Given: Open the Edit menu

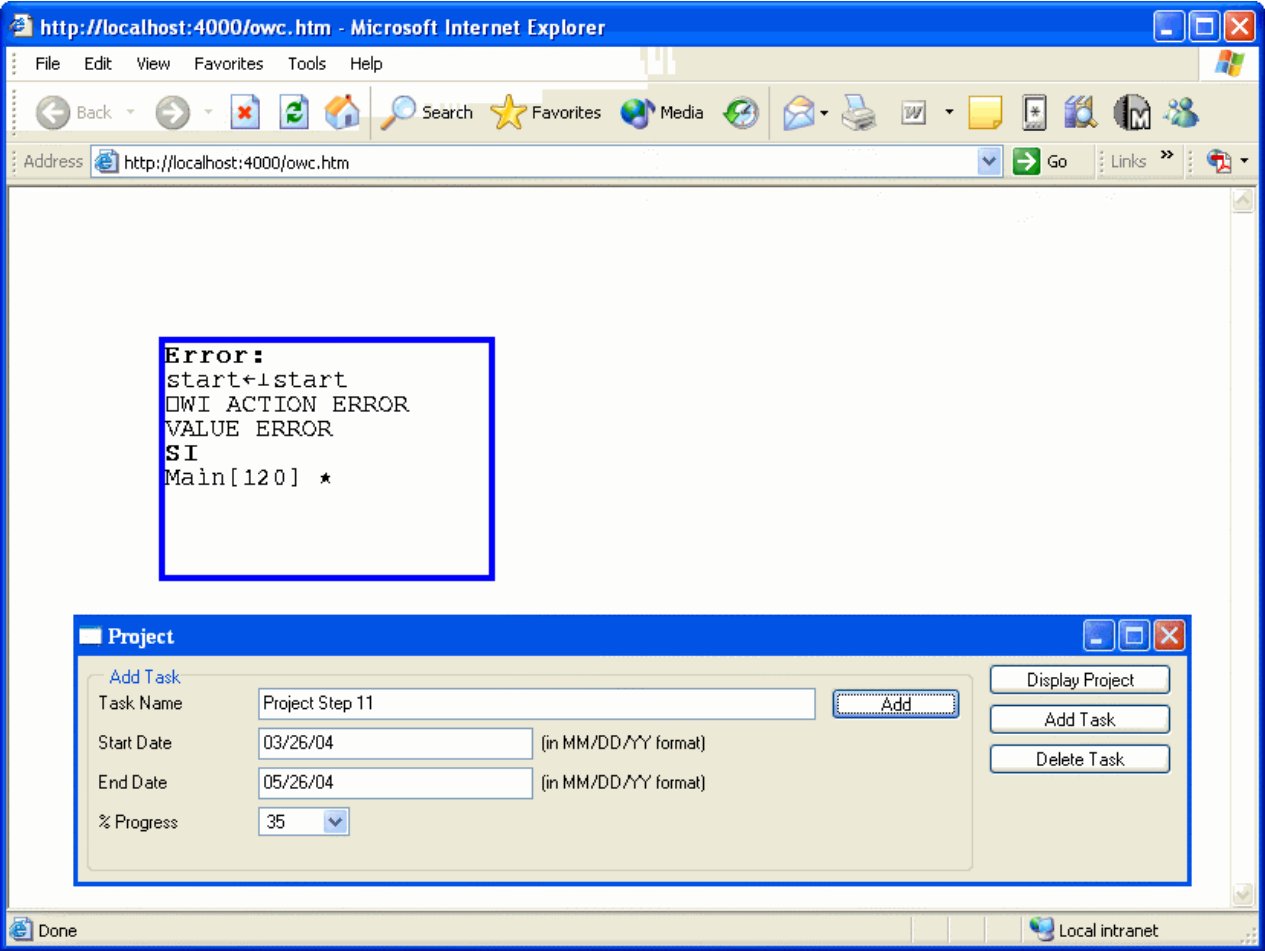Looking at the screenshot, I should [x=98, y=63].
